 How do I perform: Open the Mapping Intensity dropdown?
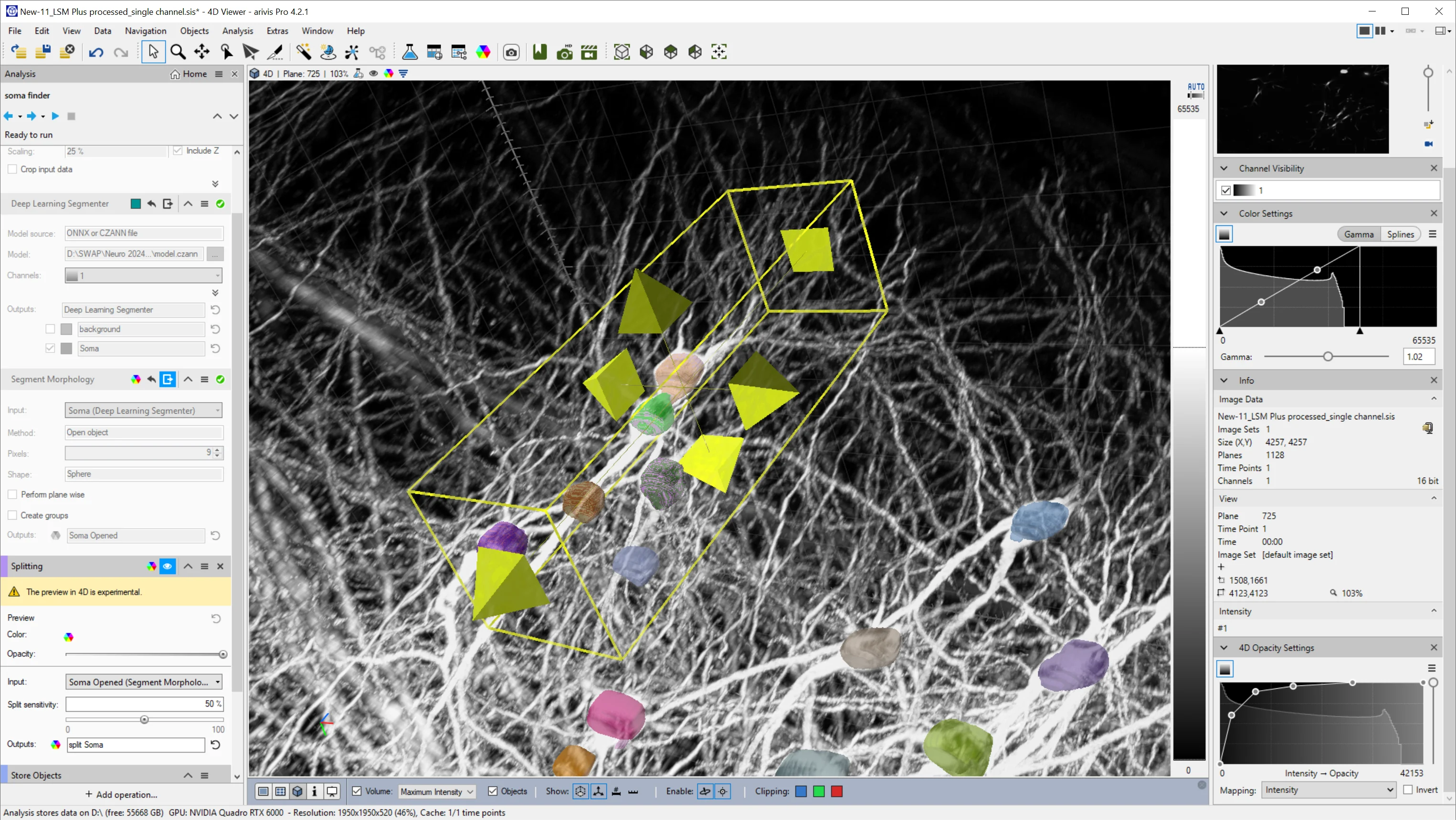click(1329, 790)
